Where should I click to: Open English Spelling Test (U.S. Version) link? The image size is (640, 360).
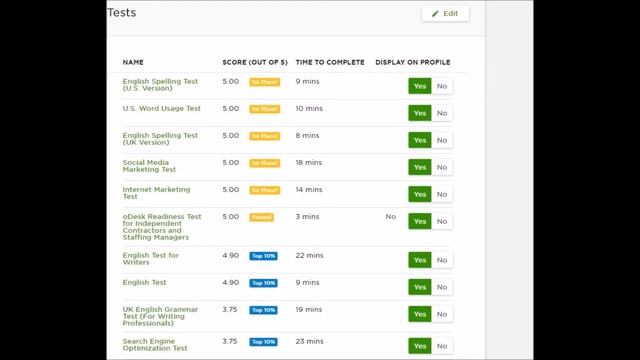pos(160,85)
